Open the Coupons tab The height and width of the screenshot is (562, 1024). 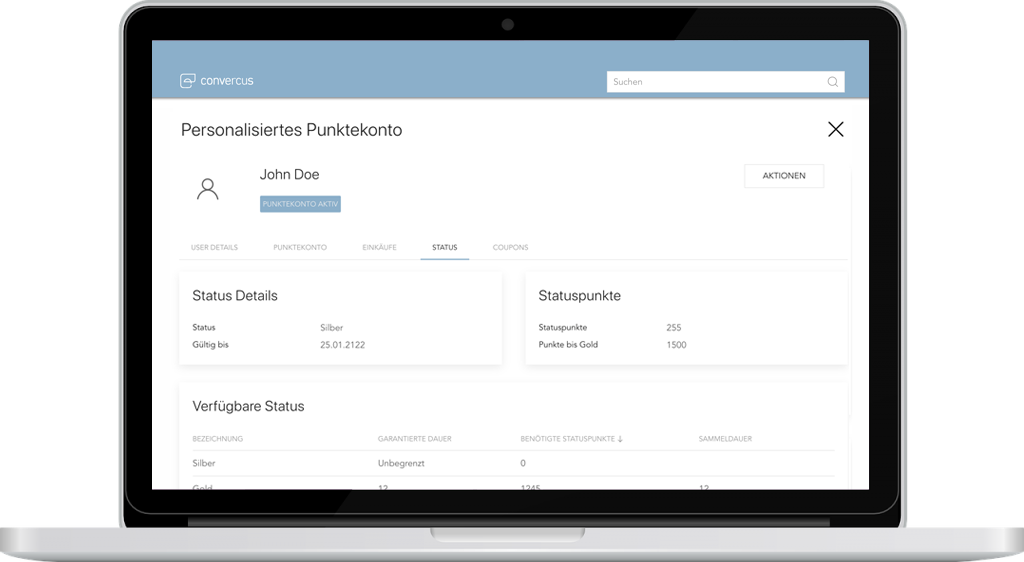click(511, 247)
